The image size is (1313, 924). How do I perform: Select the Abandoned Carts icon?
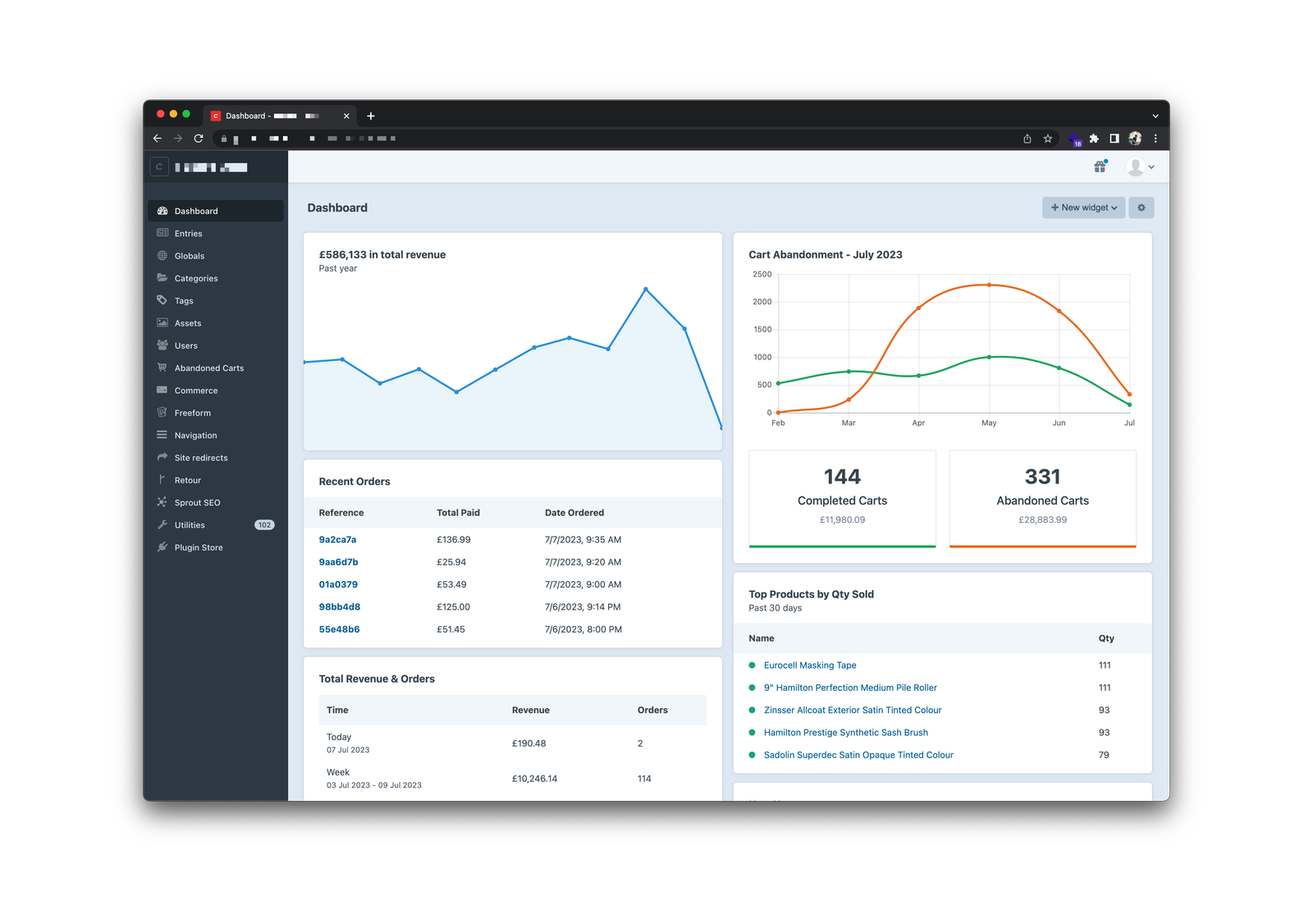162,368
